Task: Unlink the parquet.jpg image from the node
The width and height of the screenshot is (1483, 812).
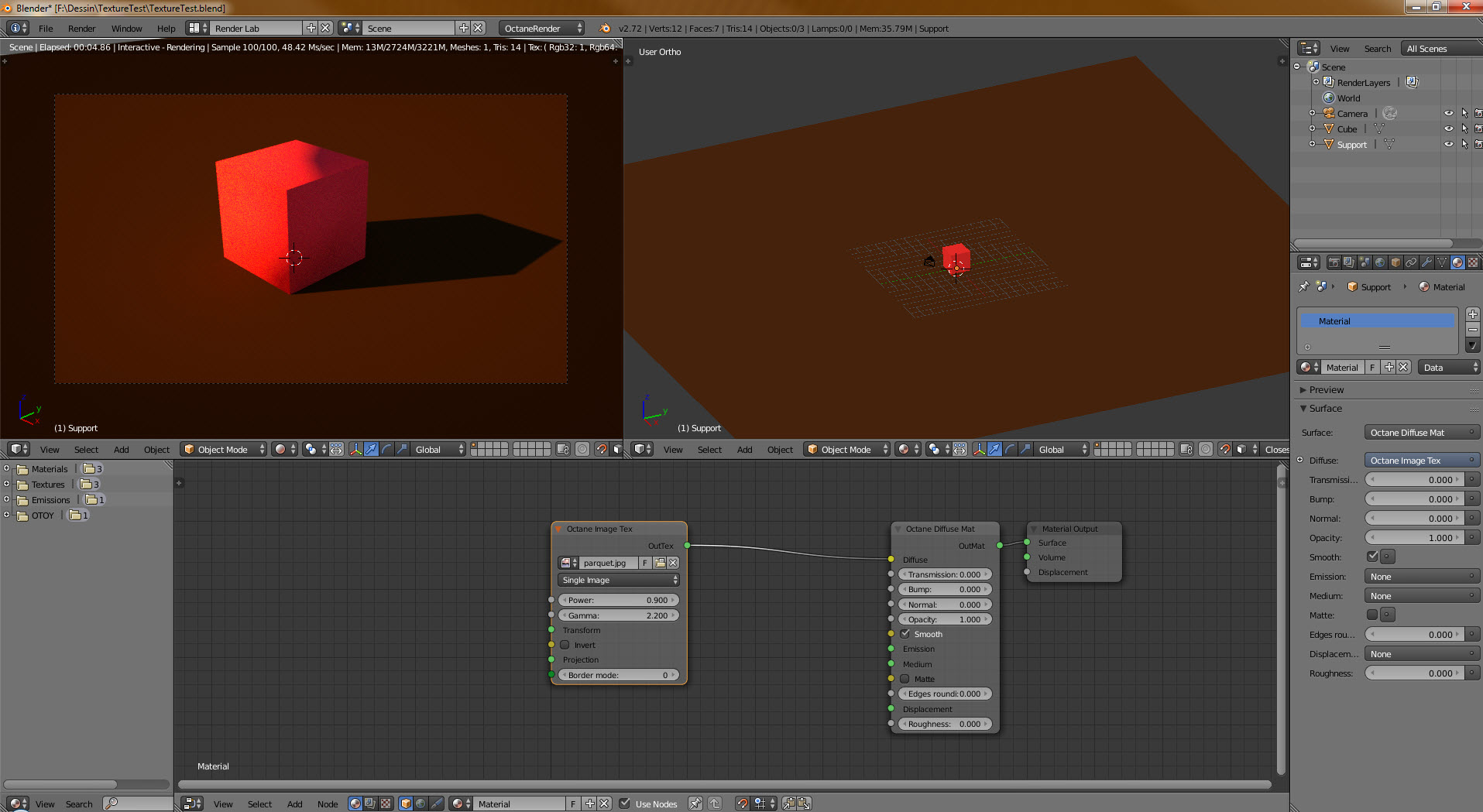Action: (x=673, y=563)
